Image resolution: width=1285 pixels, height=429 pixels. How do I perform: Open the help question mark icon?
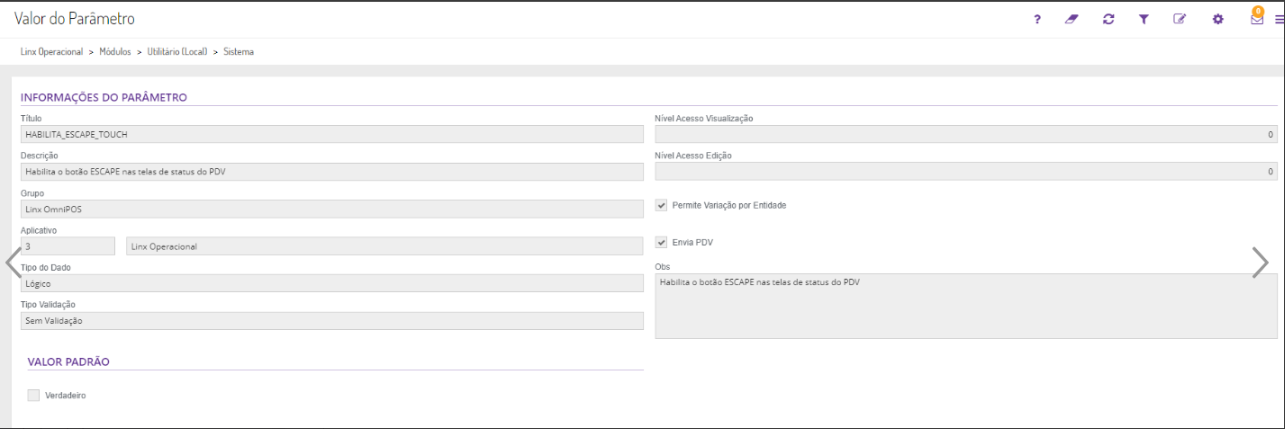1037,19
